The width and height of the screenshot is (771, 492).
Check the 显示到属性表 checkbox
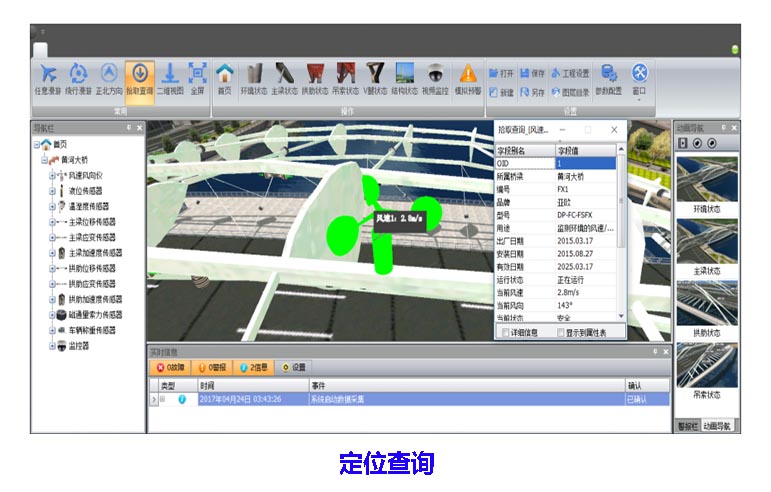pos(562,331)
